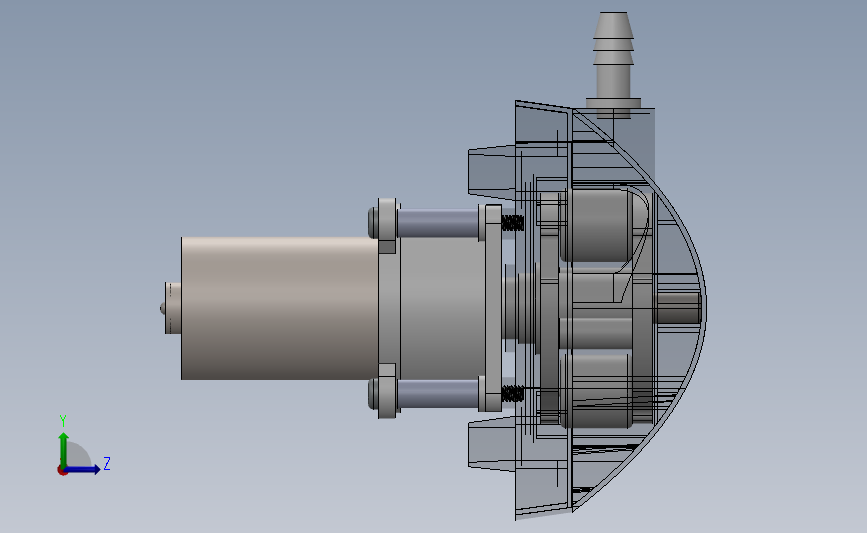
Task: Select the lower black compression spring
Action: 513,394
